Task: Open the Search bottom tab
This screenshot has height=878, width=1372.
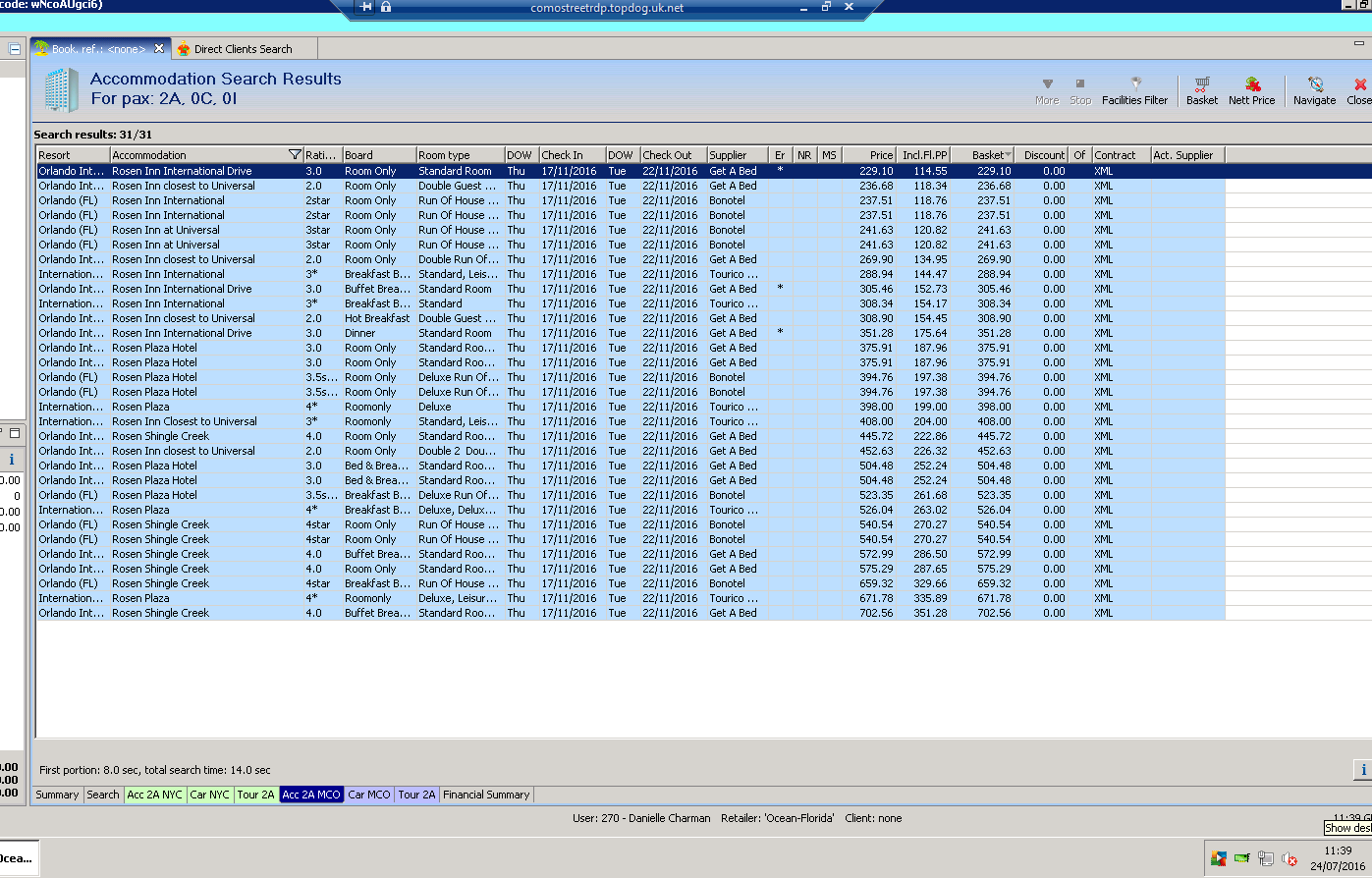Action: 103,795
